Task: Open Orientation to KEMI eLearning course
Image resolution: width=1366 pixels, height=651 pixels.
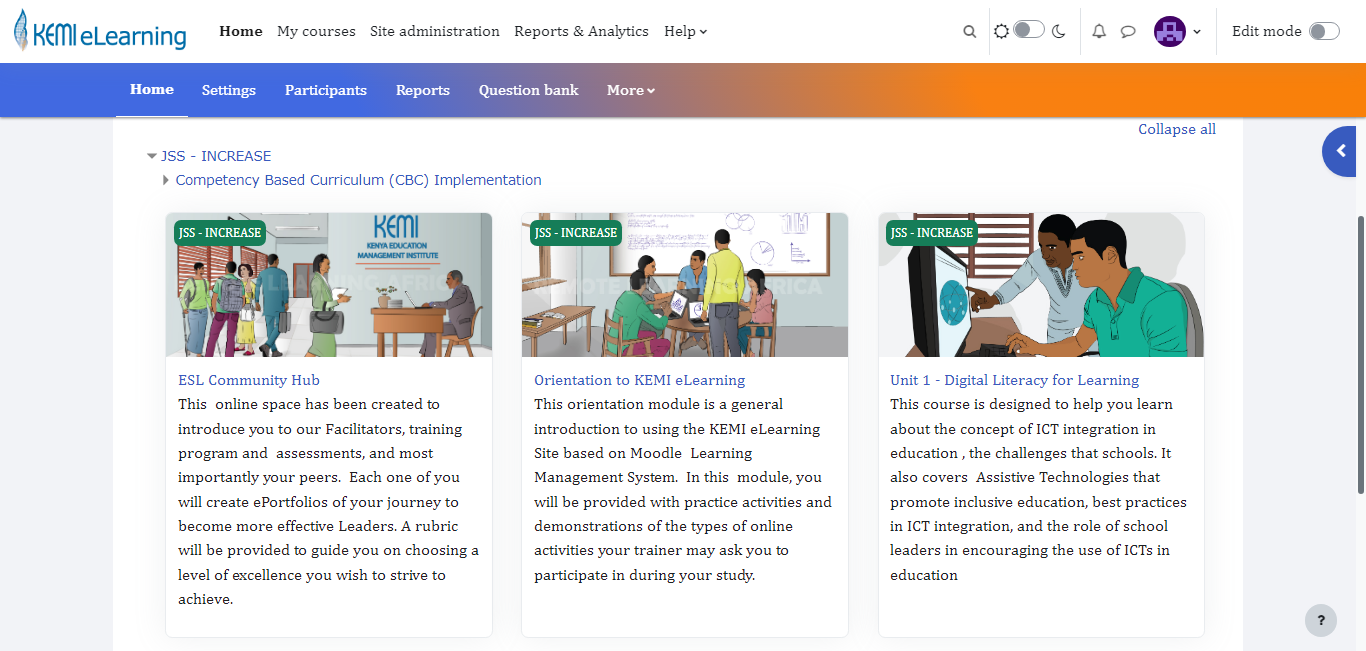Action: point(640,380)
